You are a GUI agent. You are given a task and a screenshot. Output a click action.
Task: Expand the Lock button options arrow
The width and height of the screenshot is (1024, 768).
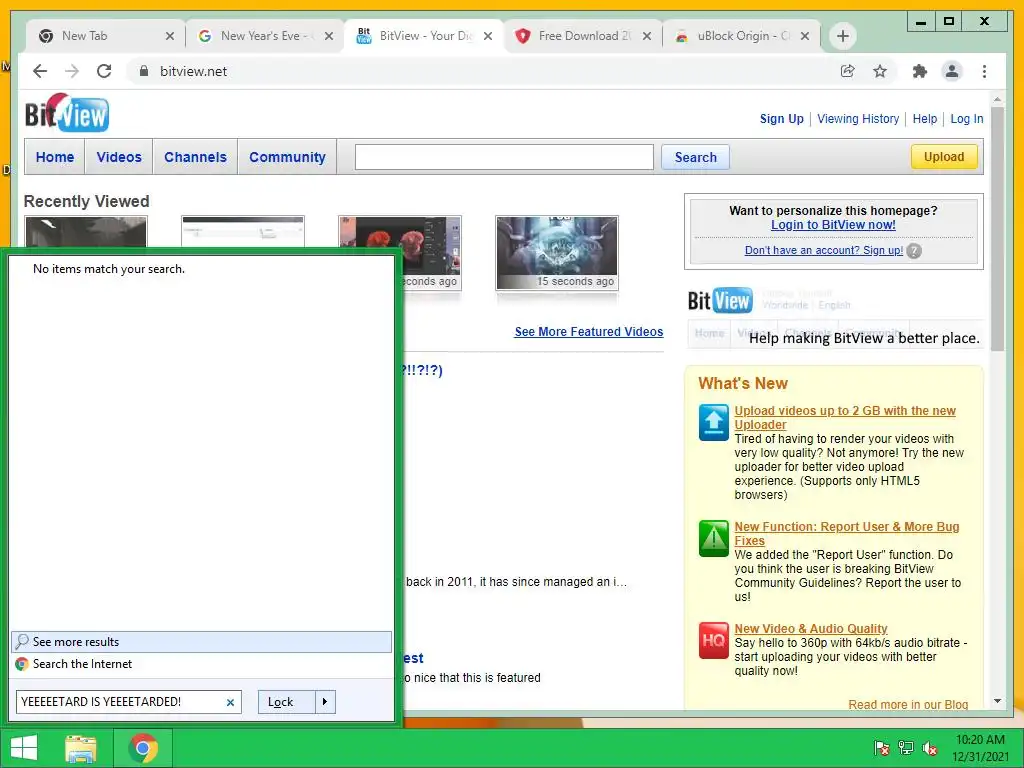coord(325,702)
